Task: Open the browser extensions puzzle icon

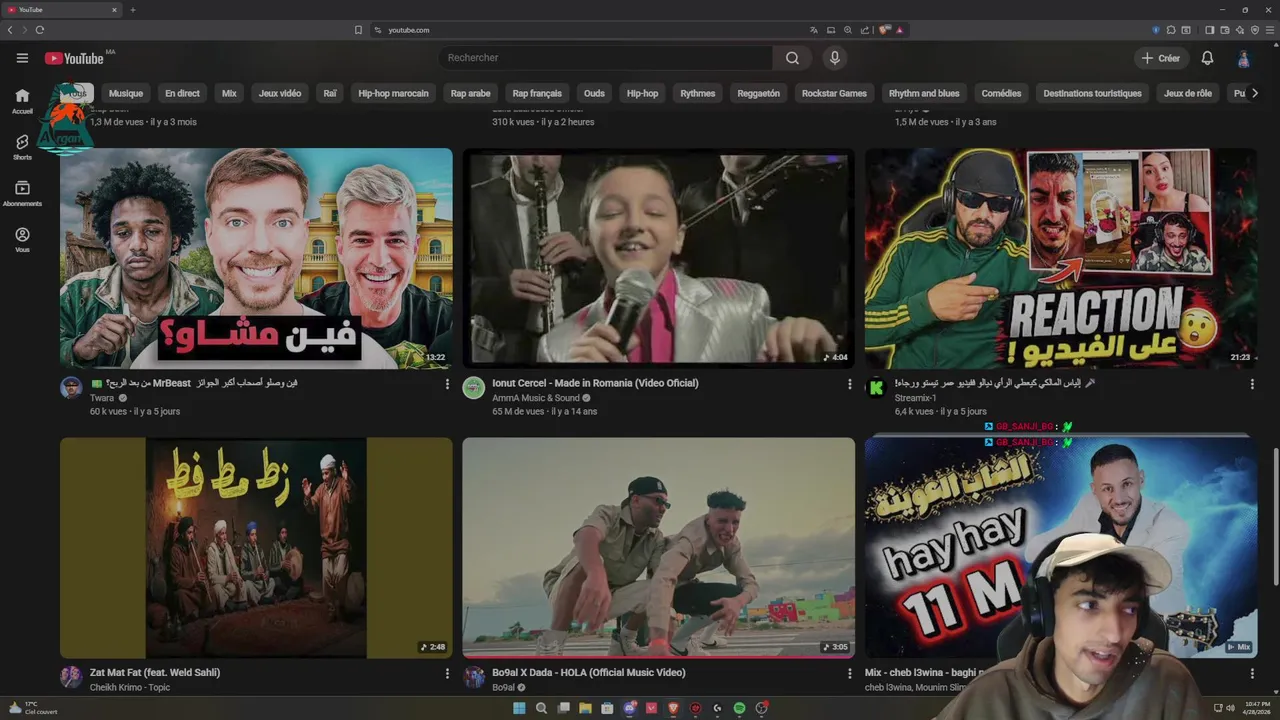Action: (1171, 30)
